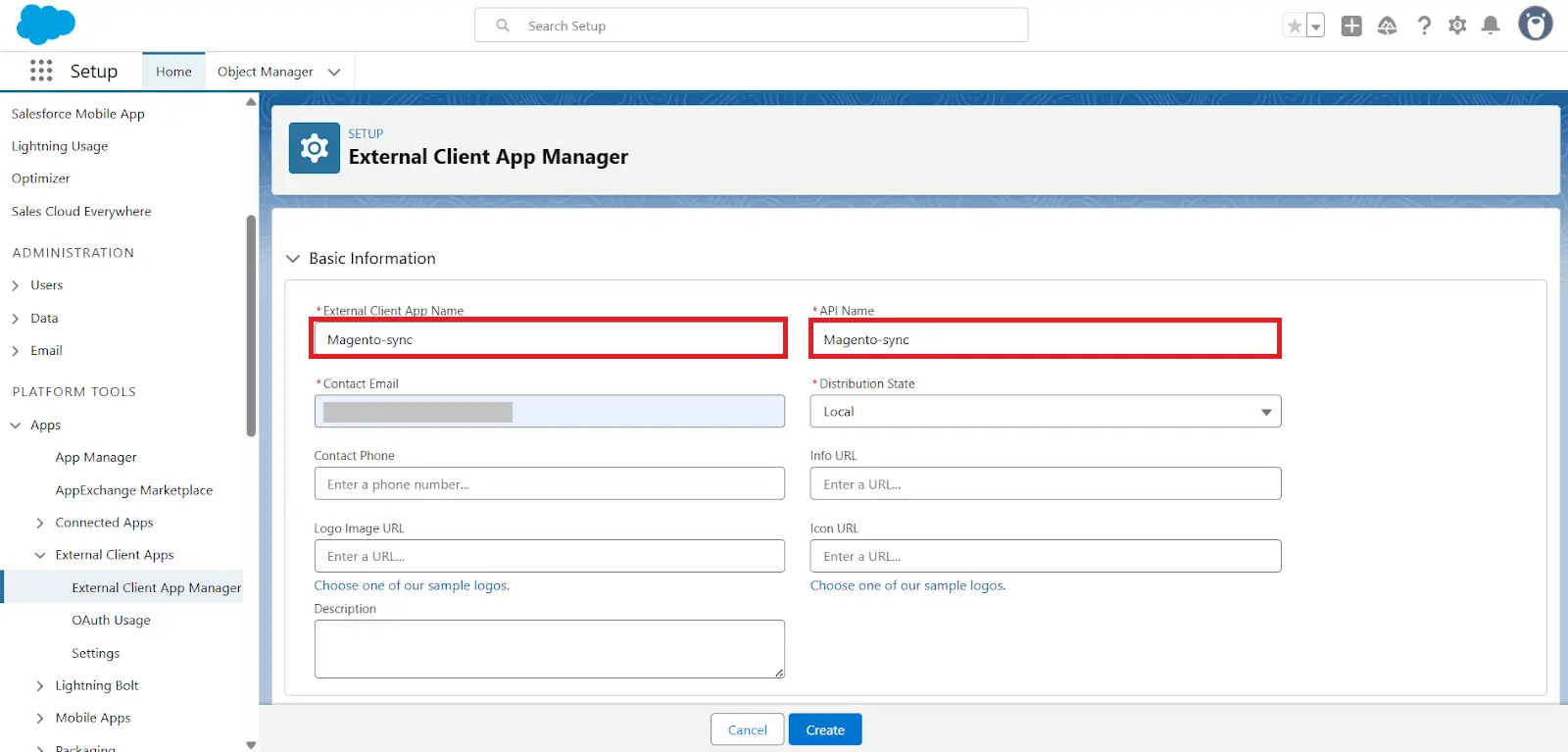This screenshot has width=1568, height=752.
Task: Open the Distribution State dropdown
Action: [x=1046, y=412]
